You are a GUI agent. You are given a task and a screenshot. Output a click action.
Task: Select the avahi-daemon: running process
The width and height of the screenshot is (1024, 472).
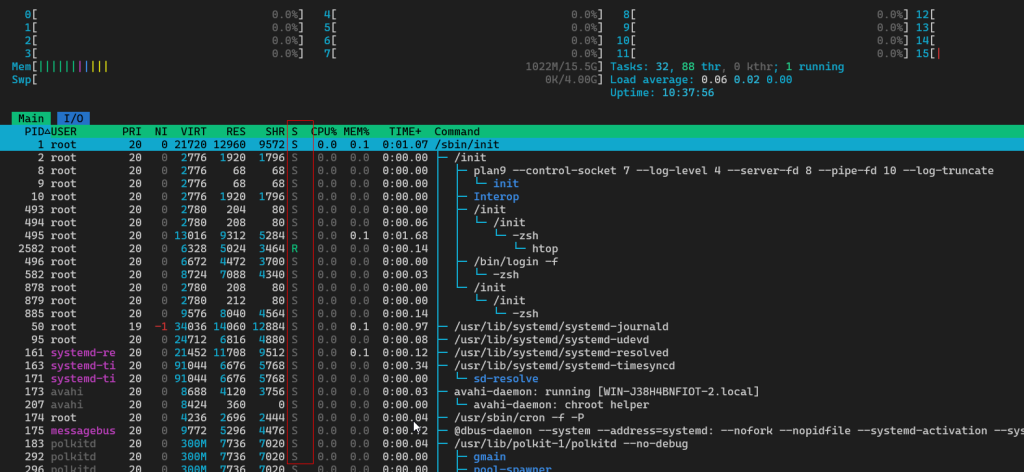(x=607, y=392)
